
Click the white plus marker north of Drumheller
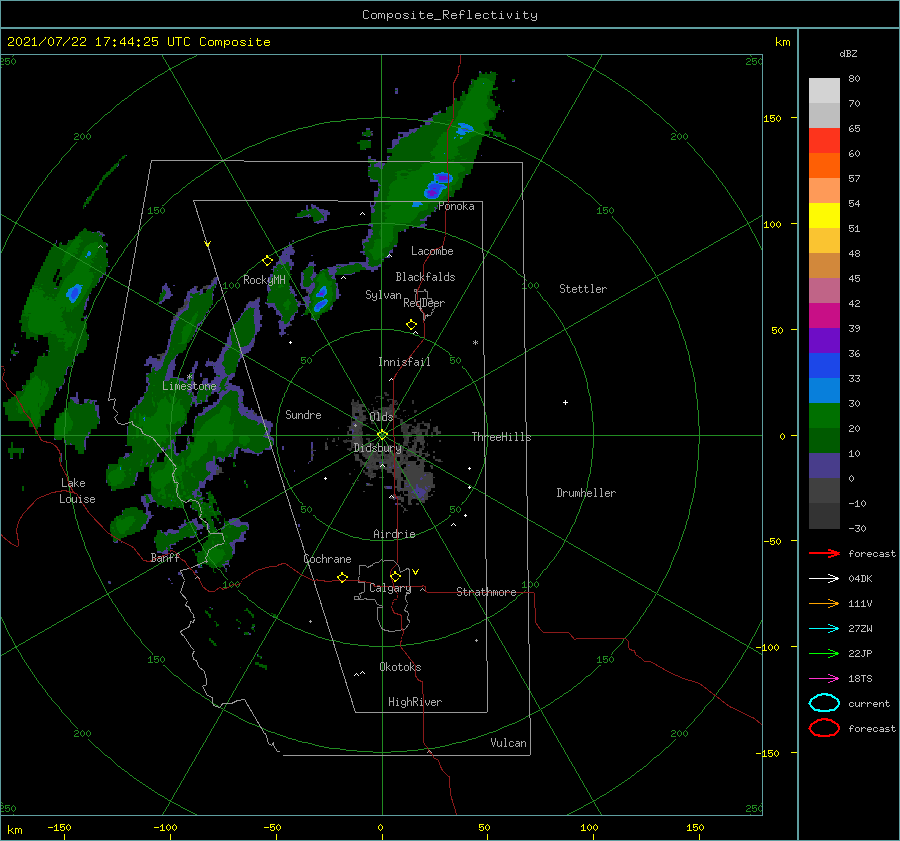(x=565, y=402)
